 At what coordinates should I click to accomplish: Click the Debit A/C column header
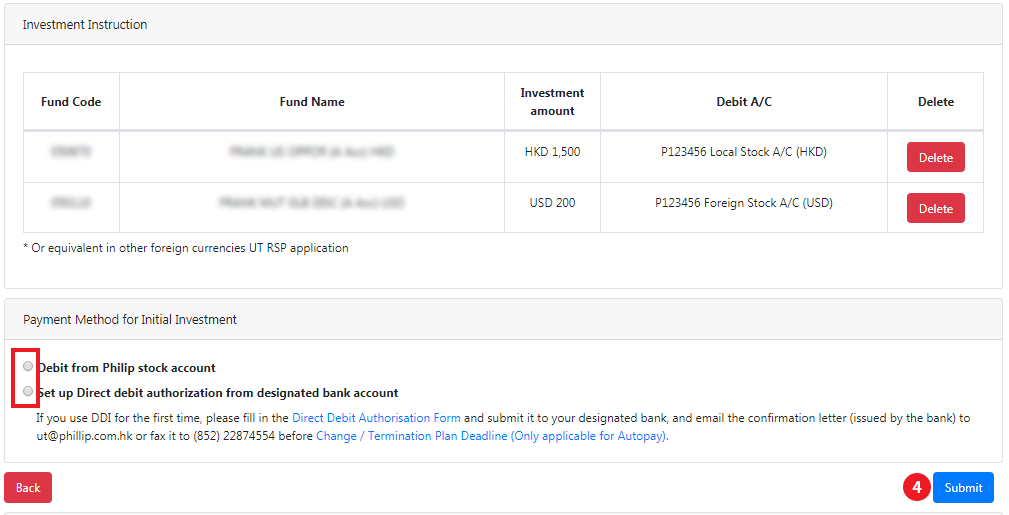pos(744,102)
